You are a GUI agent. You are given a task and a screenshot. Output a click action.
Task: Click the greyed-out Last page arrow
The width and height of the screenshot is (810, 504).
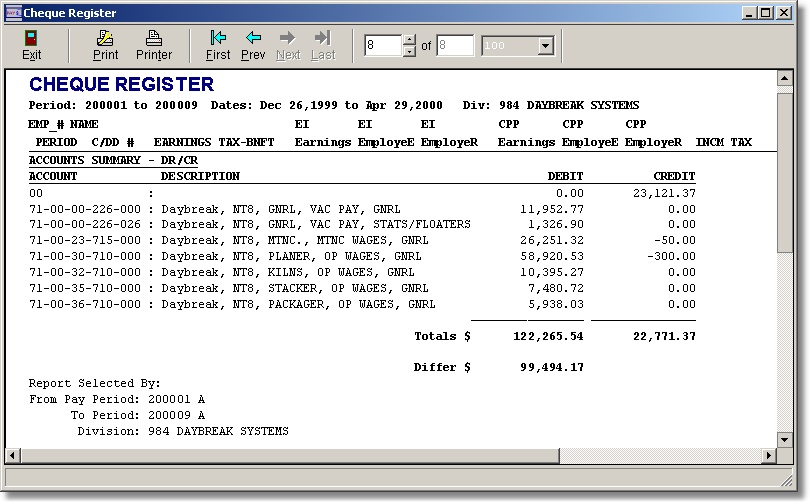tap(323, 45)
